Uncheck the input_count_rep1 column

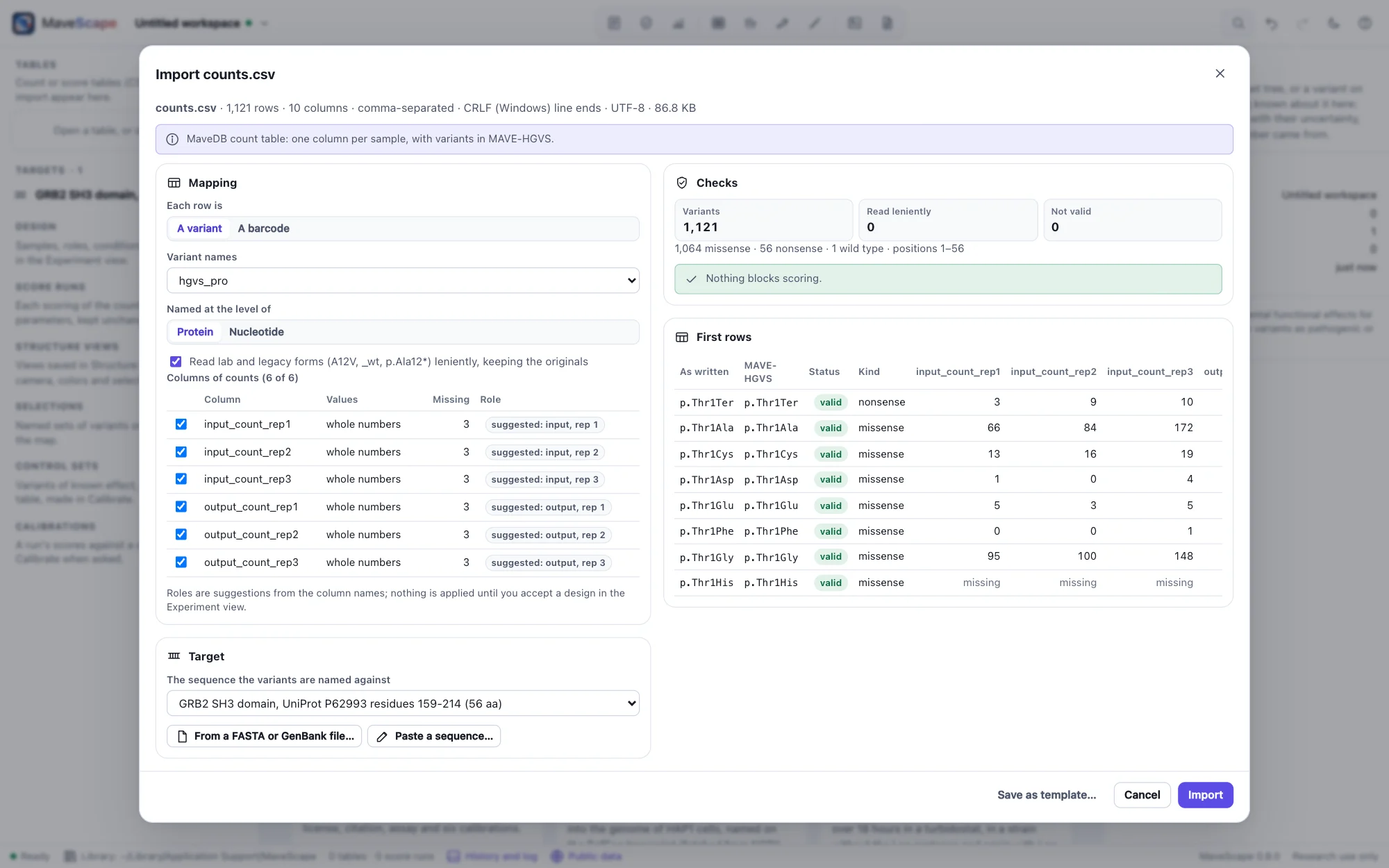[181, 424]
